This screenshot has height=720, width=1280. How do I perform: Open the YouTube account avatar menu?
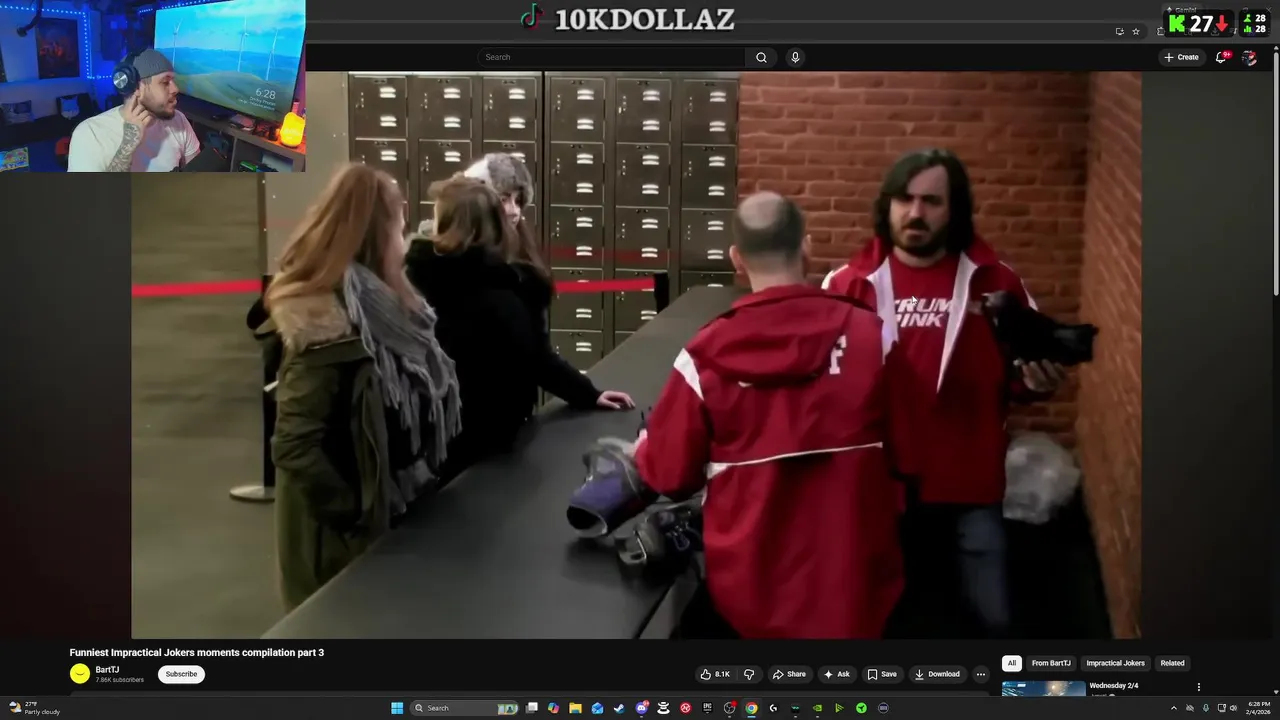point(1249,57)
